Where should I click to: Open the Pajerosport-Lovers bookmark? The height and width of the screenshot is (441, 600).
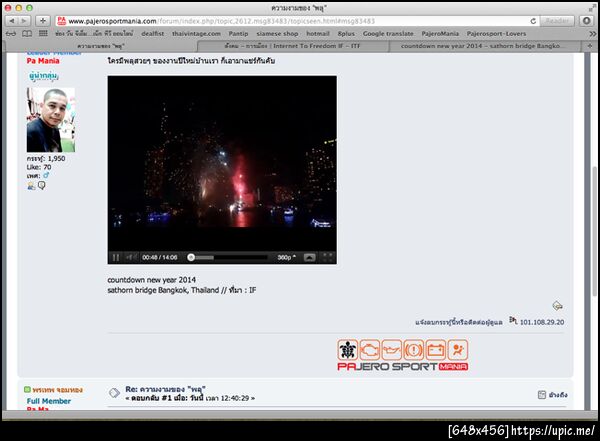pos(496,34)
